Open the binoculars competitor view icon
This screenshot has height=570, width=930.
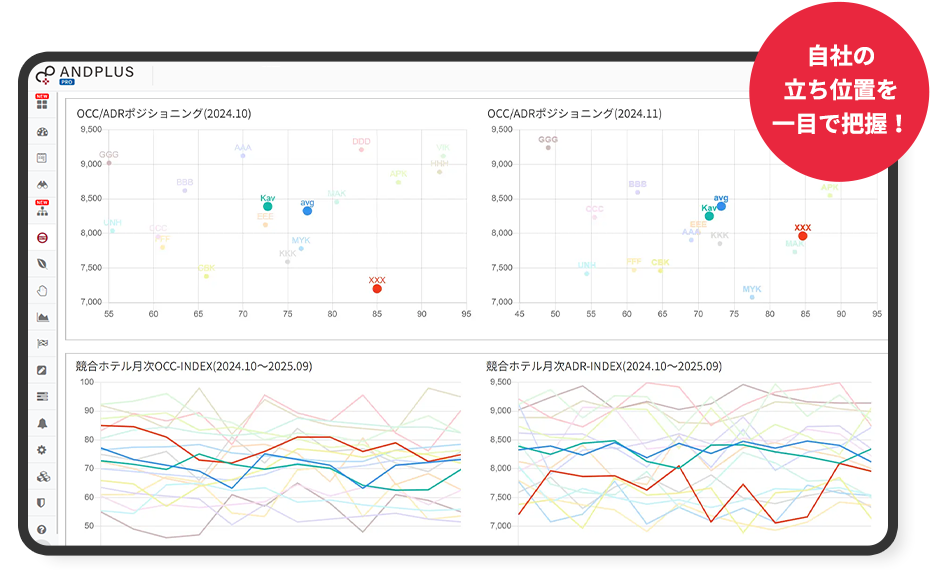coord(42,185)
